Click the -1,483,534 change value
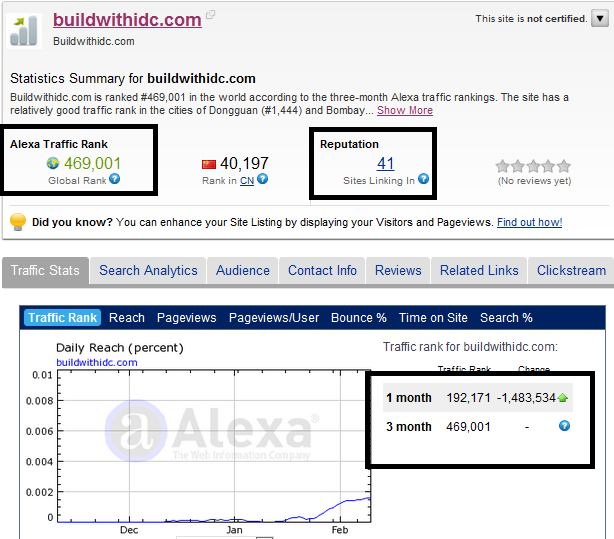This screenshot has width=614, height=539. [x=526, y=398]
